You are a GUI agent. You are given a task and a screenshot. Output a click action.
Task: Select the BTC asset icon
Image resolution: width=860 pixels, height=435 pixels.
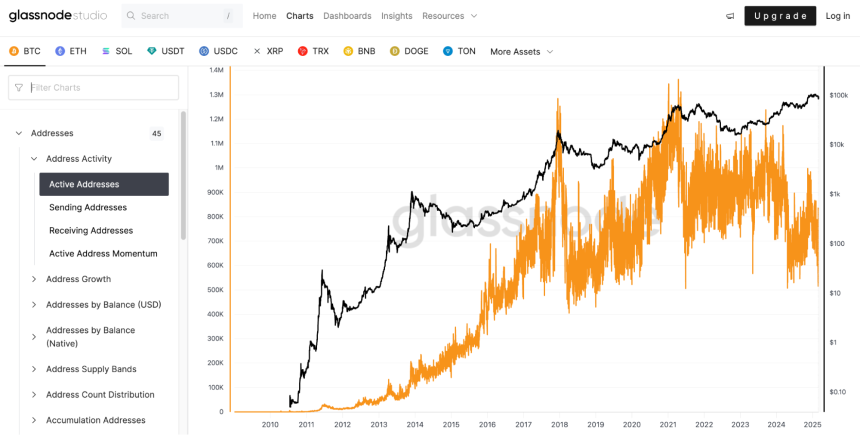tap(14, 52)
